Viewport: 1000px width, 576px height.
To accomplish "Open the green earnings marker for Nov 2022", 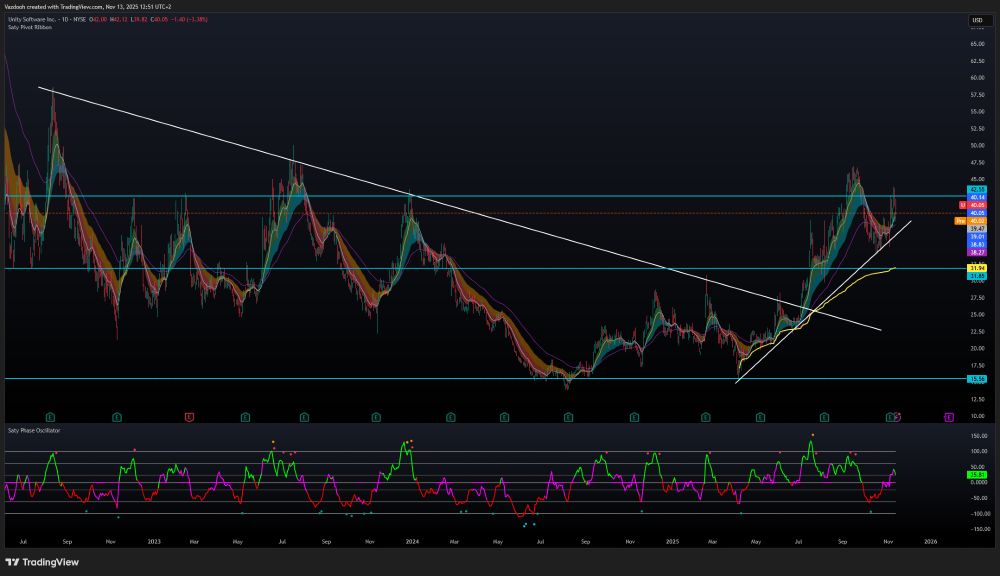I will 117,417.
